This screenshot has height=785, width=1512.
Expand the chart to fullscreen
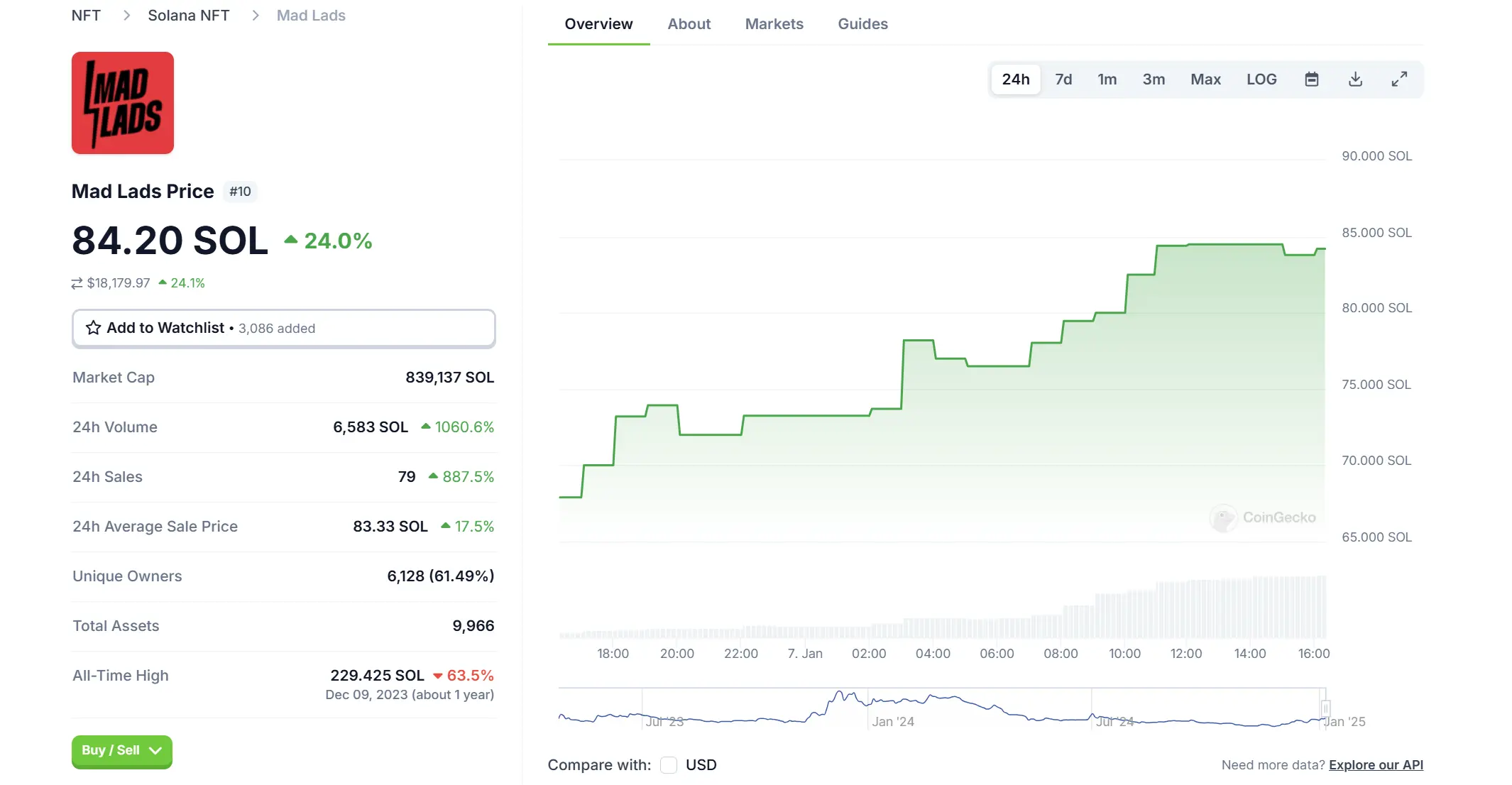tap(1399, 79)
